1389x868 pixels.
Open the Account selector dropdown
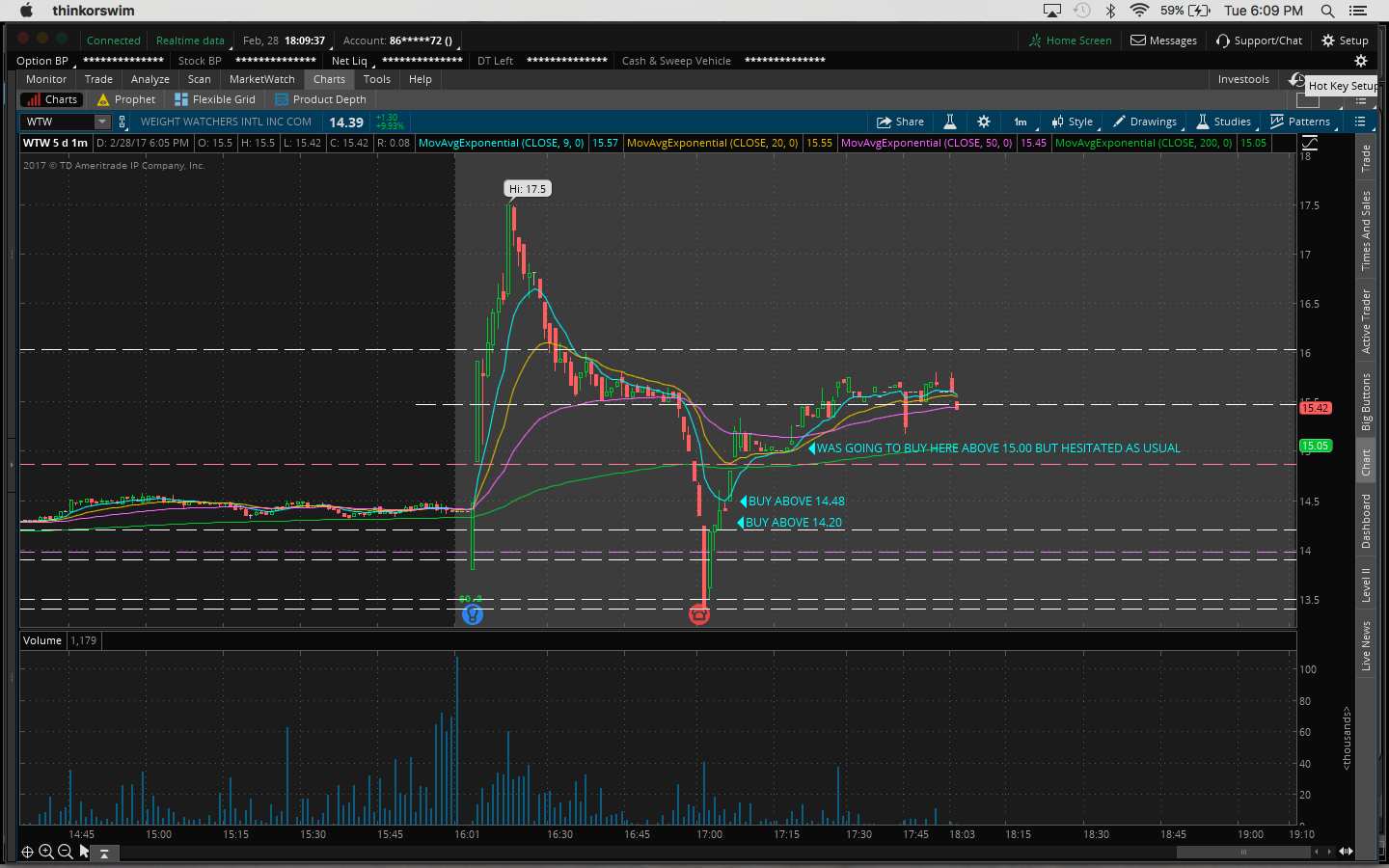click(402, 41)
